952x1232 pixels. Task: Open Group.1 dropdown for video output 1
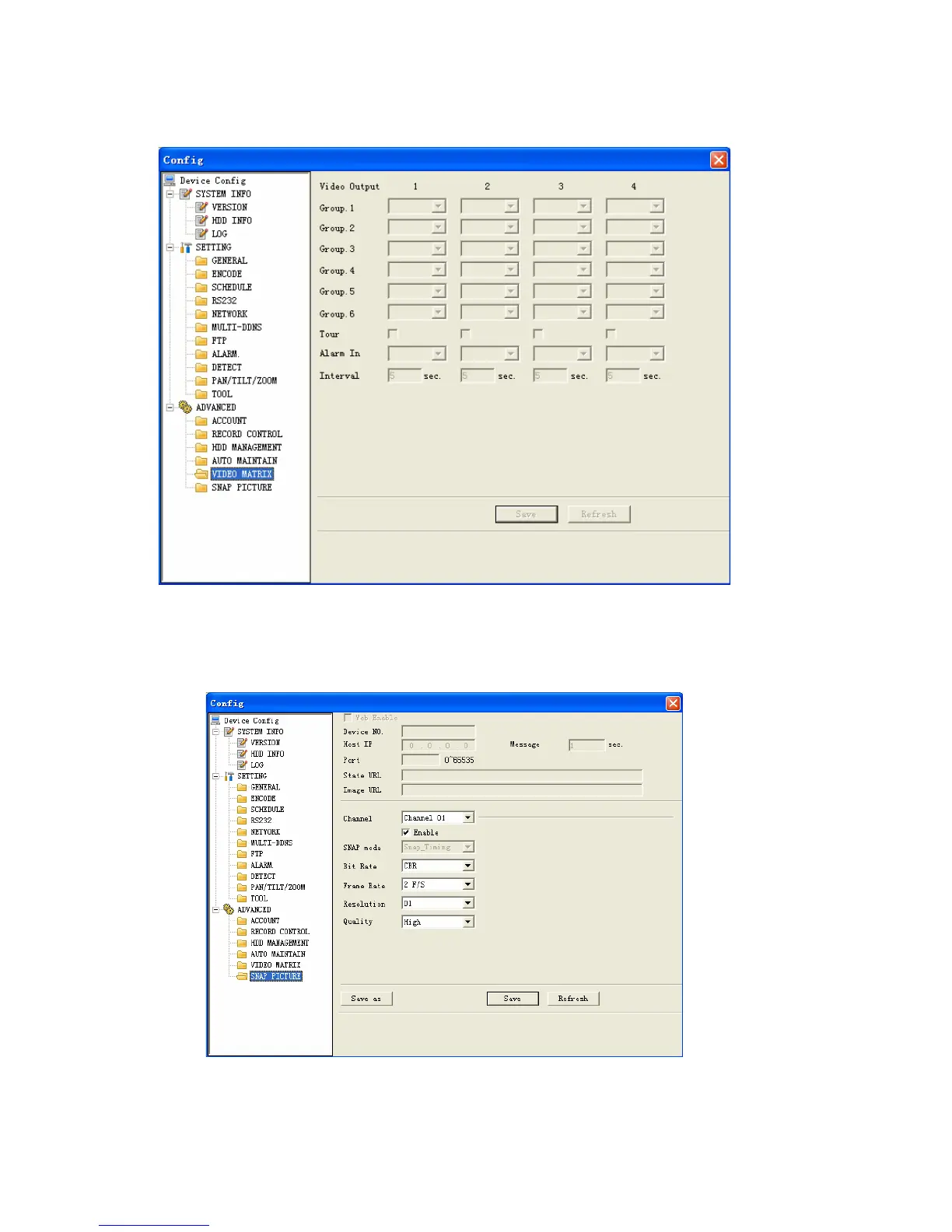coord(439,206)
